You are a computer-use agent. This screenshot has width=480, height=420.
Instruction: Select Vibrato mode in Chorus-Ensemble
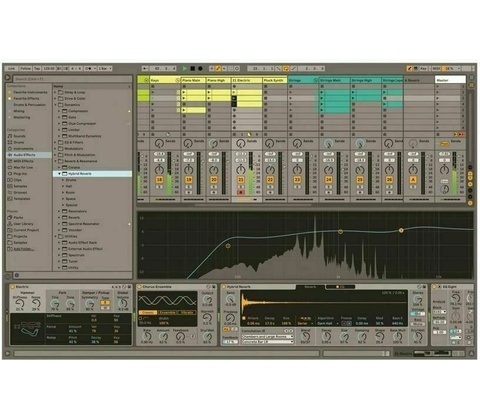(187, 313)
